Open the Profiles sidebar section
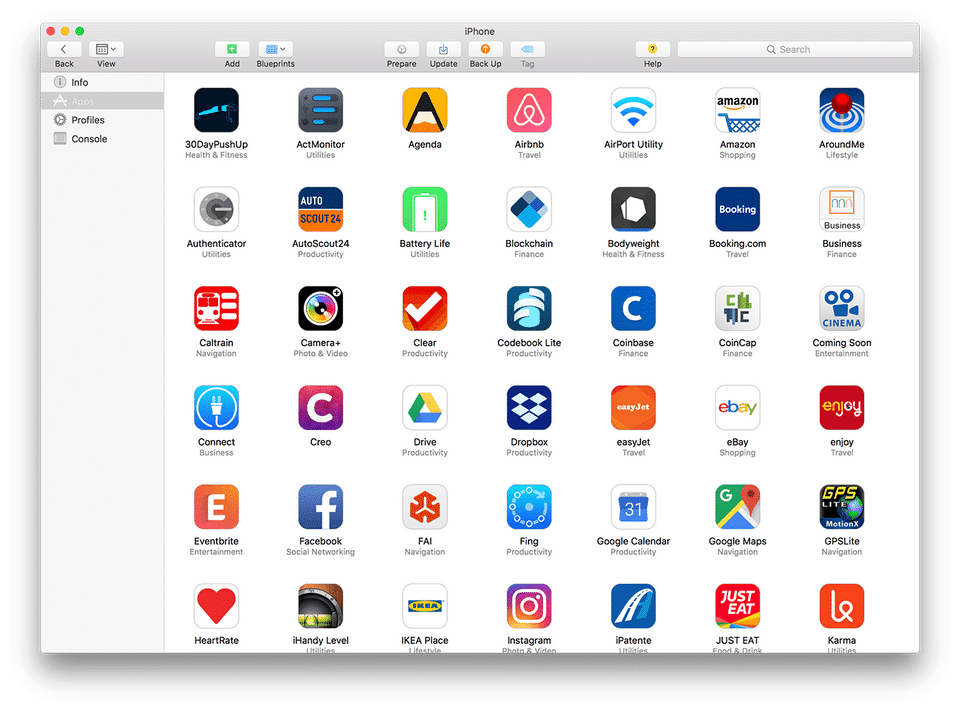 (102, 120)
